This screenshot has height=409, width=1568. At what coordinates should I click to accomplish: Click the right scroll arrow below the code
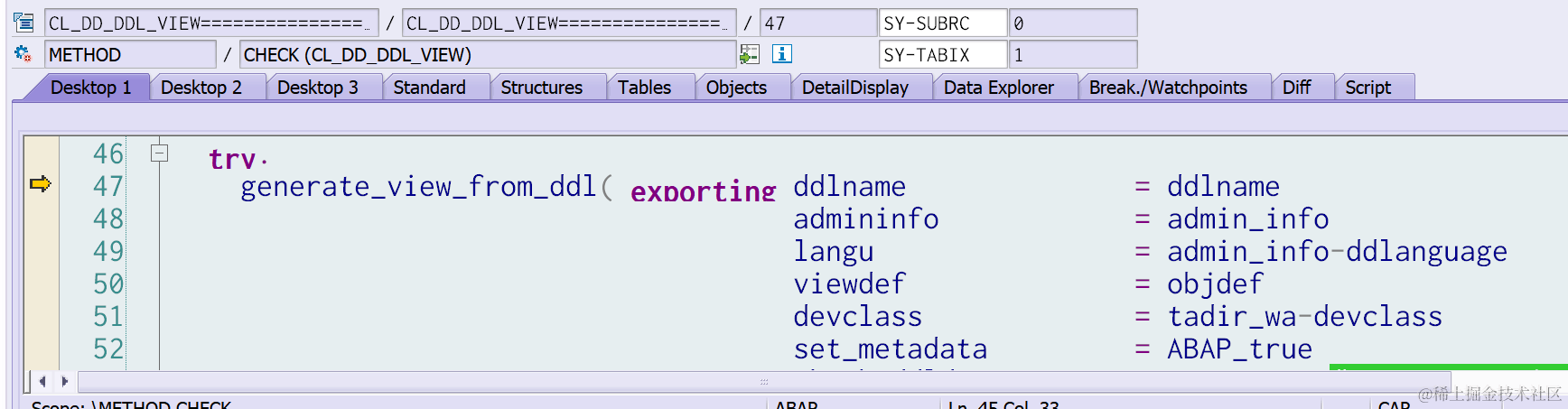click(x=64, y=381)
